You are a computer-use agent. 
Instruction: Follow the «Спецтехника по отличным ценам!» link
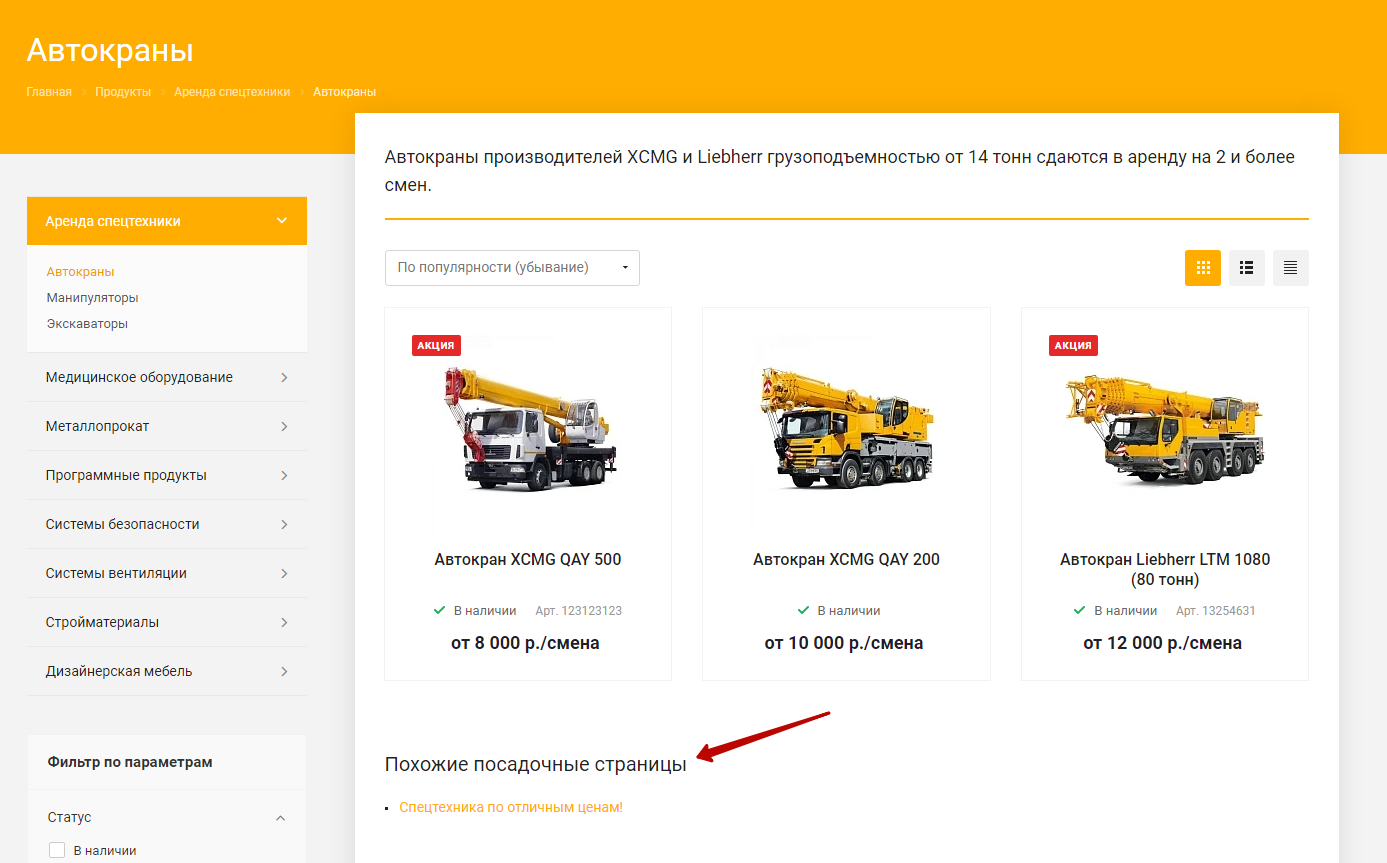(511, 807)
